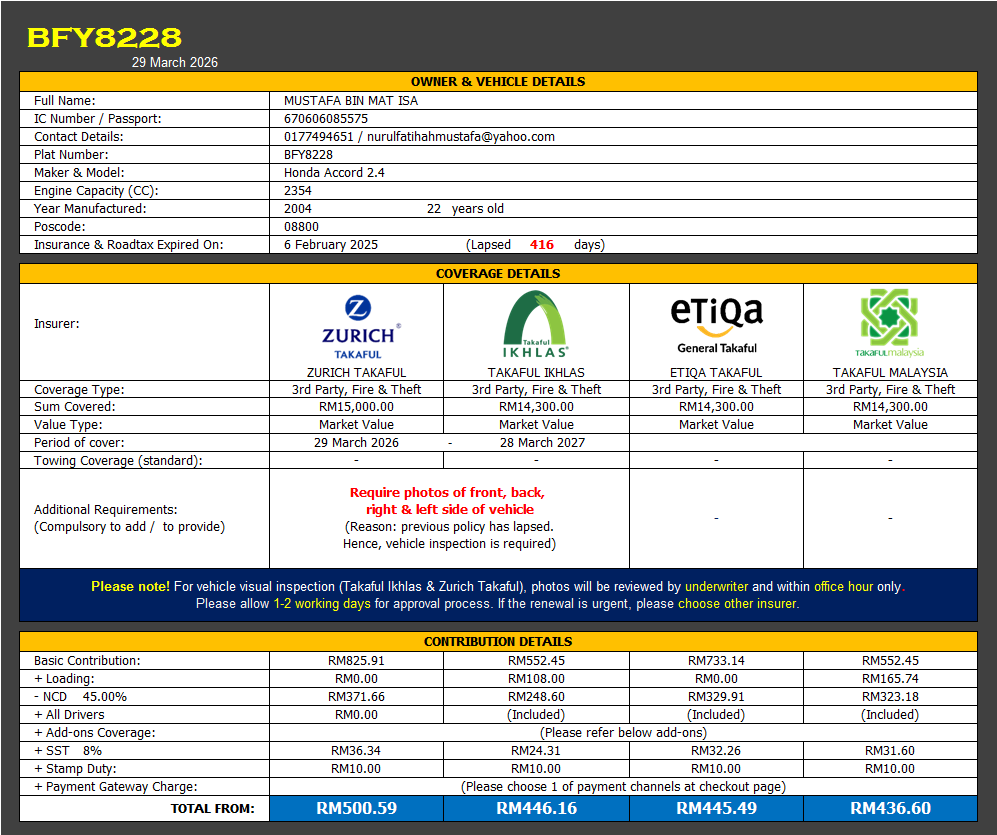Select the Takaful Malaysia logo
The image size is (997, 835).
(890, 323)
